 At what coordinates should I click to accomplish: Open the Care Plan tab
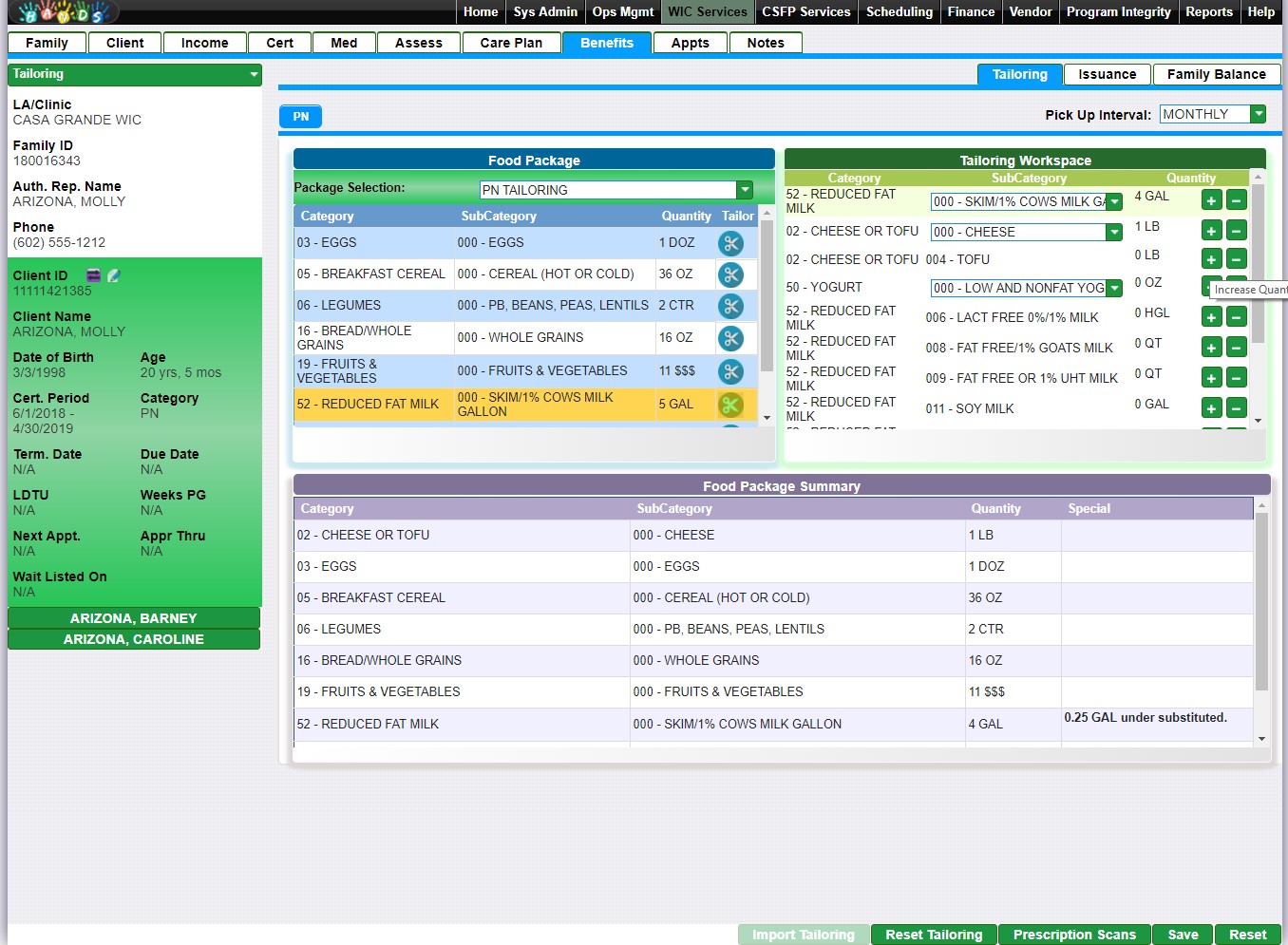click(511, 43)
